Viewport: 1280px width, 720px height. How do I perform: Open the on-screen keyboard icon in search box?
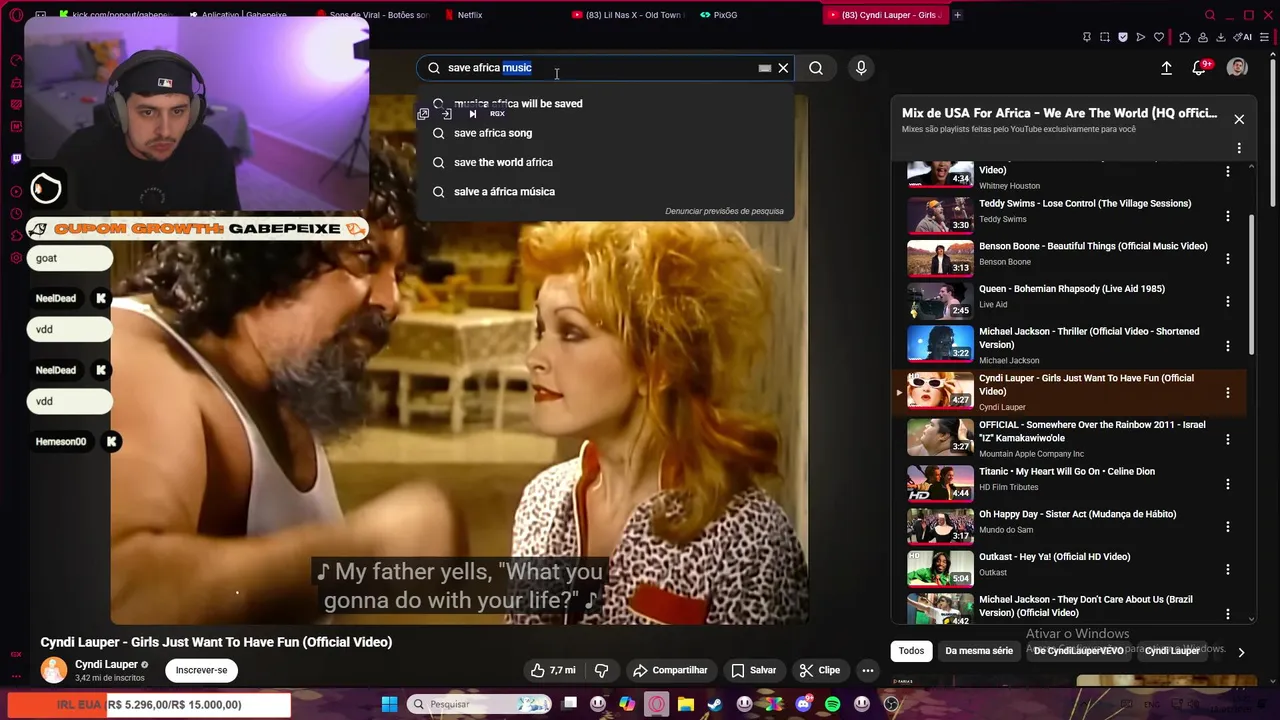tap(764, 68)
